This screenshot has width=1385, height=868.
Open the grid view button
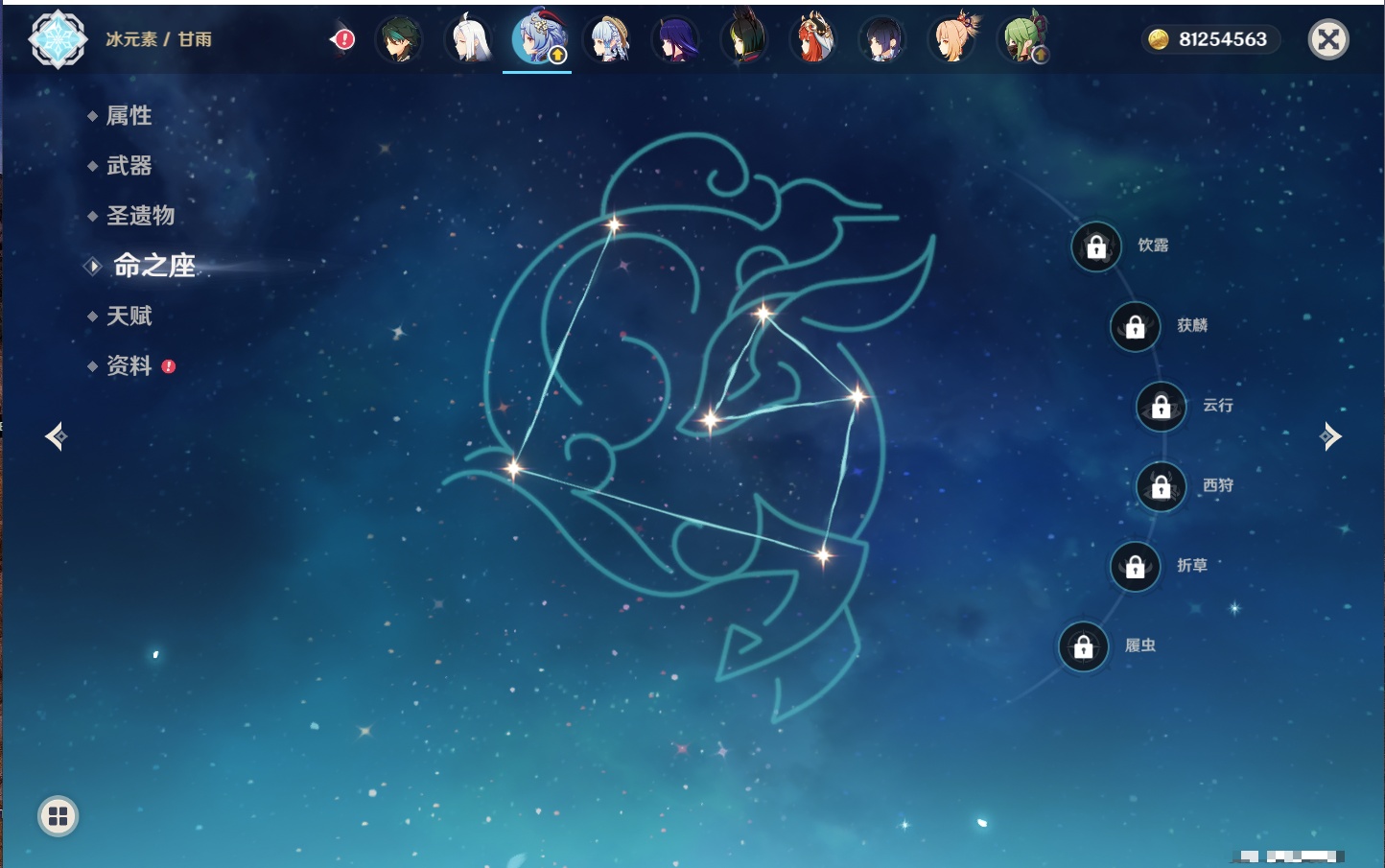(58, 816)
